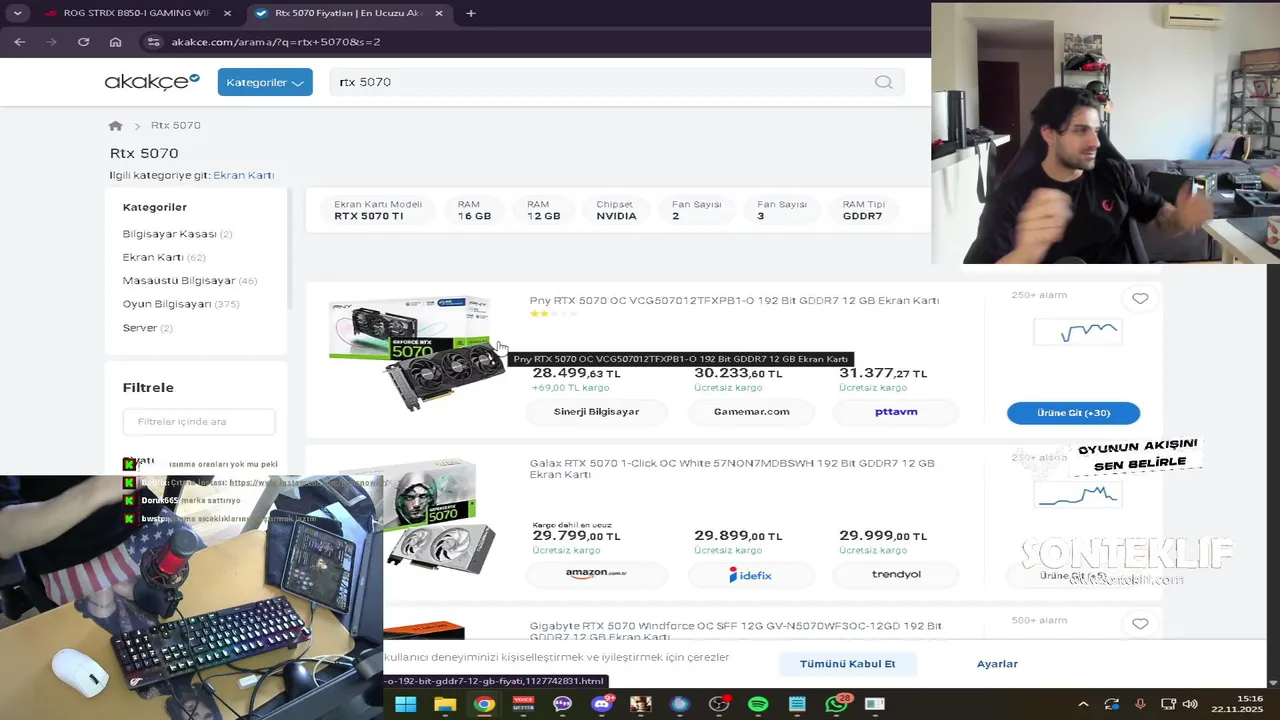Open the Kategoriler dropdown
This screenshot has height=720, width=1280.
point(265,82)
